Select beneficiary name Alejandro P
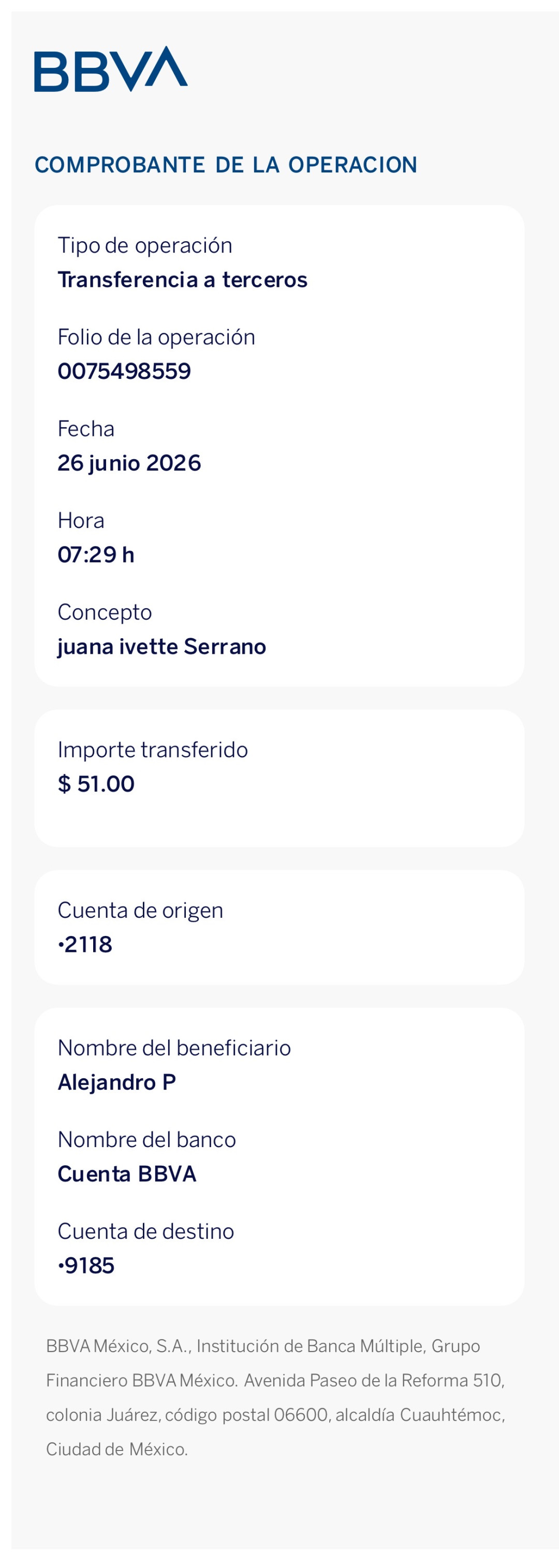 click(x=117, y=1082)
